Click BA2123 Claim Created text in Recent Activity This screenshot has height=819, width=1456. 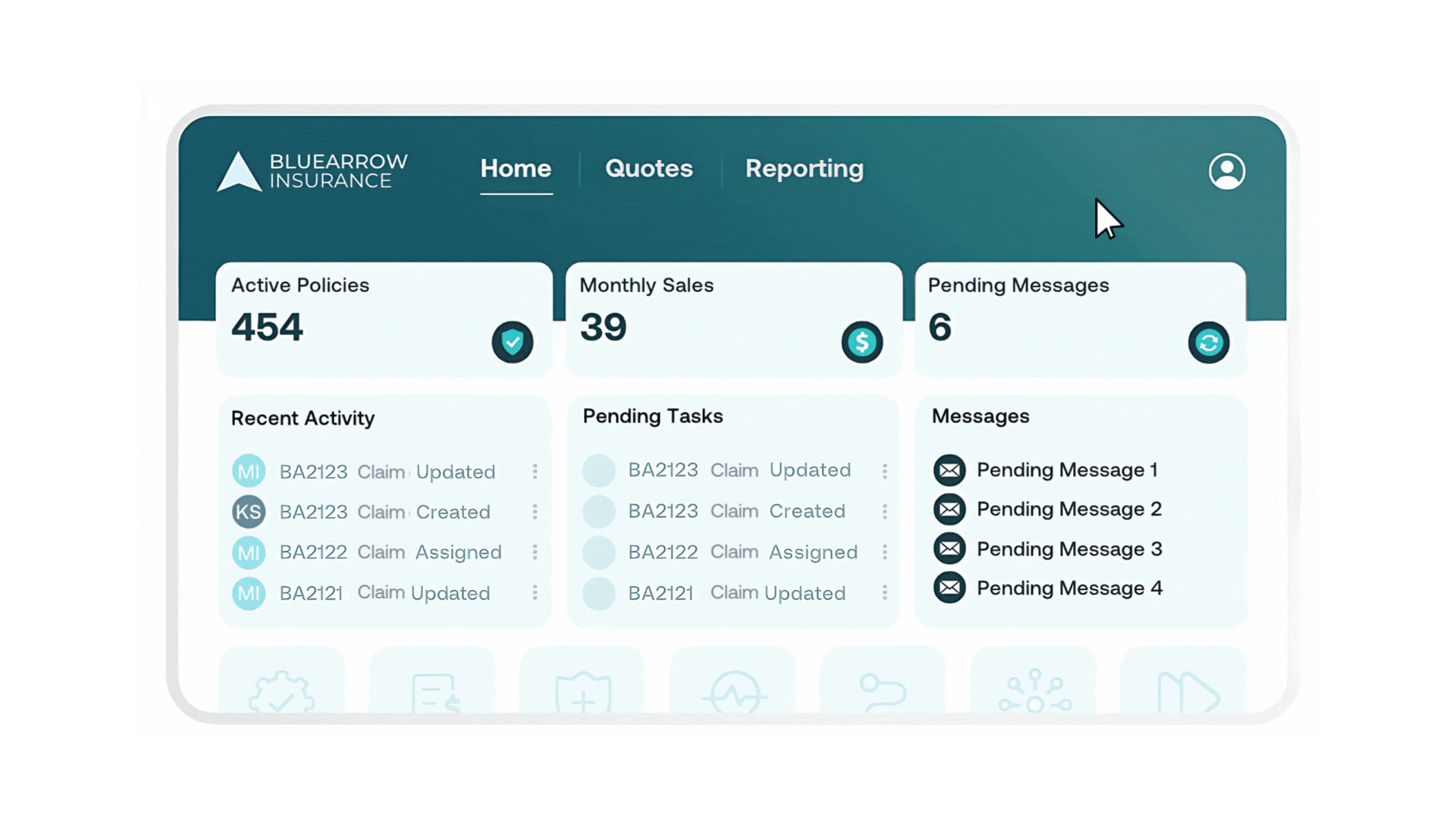384,512
